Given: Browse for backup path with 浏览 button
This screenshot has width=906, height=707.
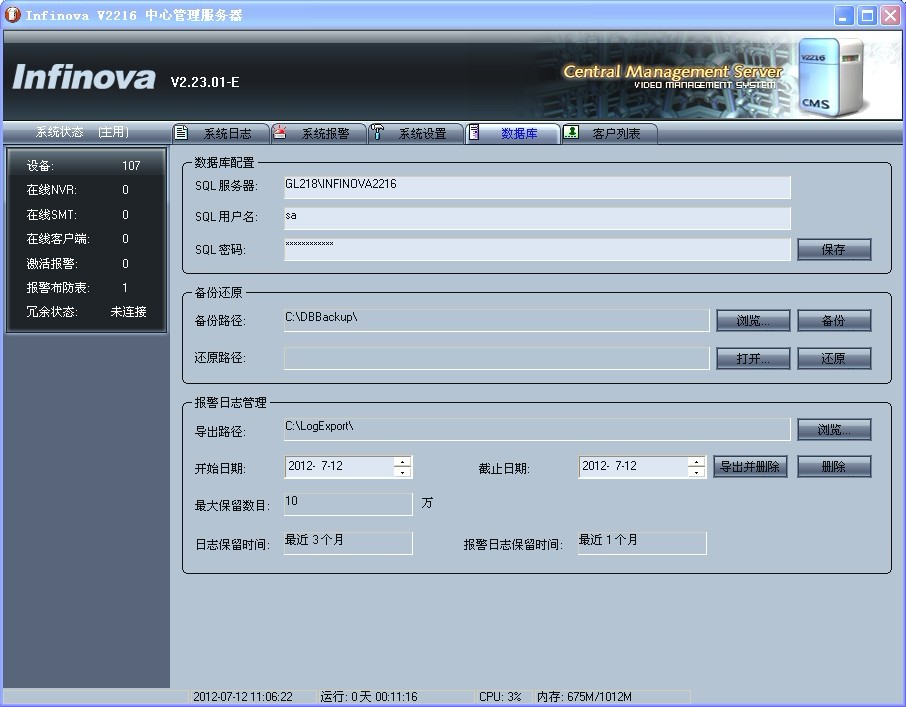Looking at the screenshot, I should [753, 321].
